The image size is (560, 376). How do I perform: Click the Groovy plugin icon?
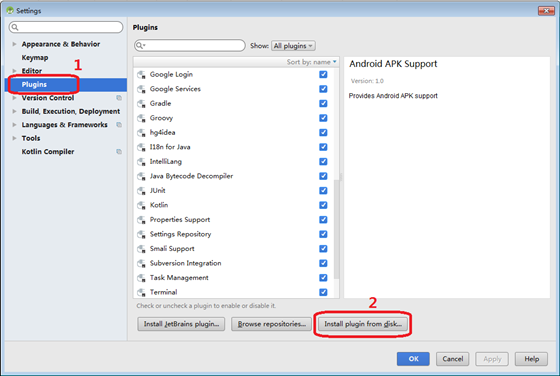tap(141, 118)
